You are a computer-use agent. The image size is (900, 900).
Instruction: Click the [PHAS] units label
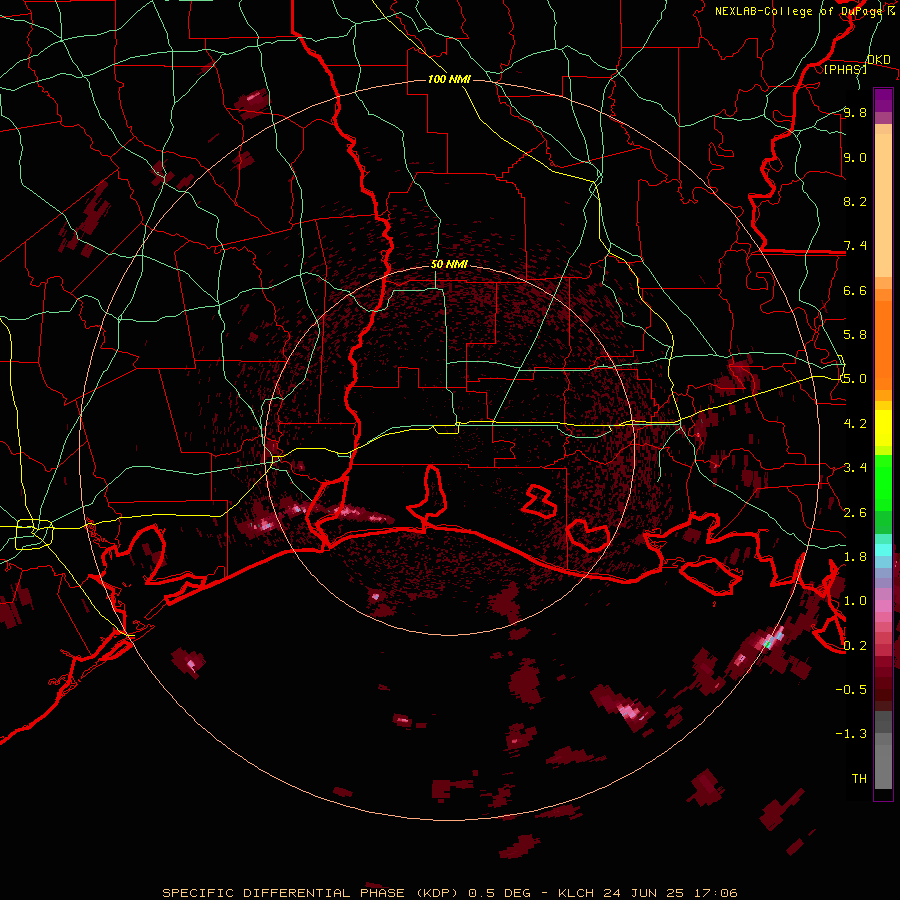[845, 69]
